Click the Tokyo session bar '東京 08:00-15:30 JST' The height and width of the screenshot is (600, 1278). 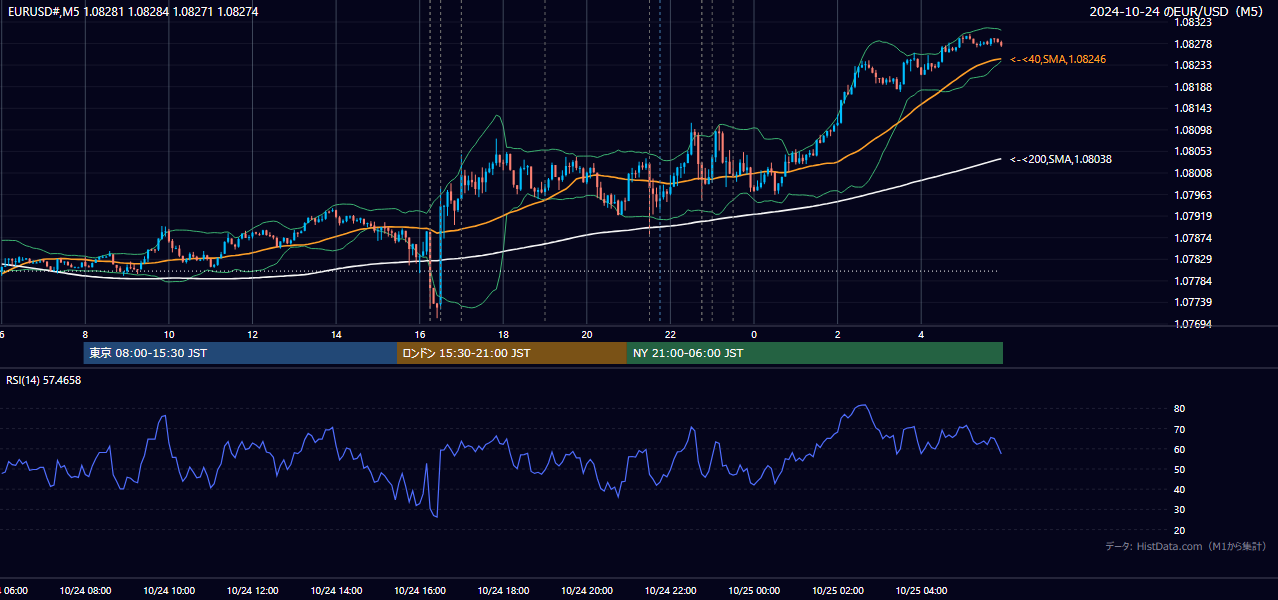(x=240, y=353)
